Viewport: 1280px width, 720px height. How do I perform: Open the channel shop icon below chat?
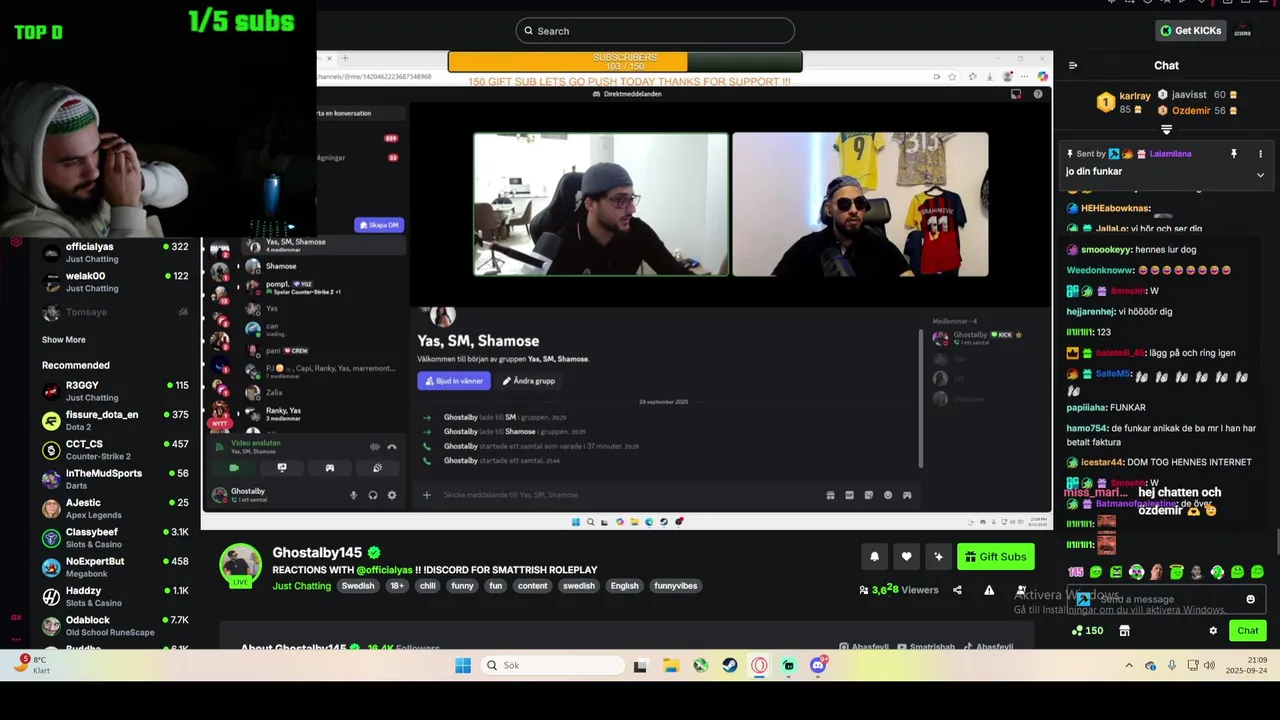point(1124,631)
